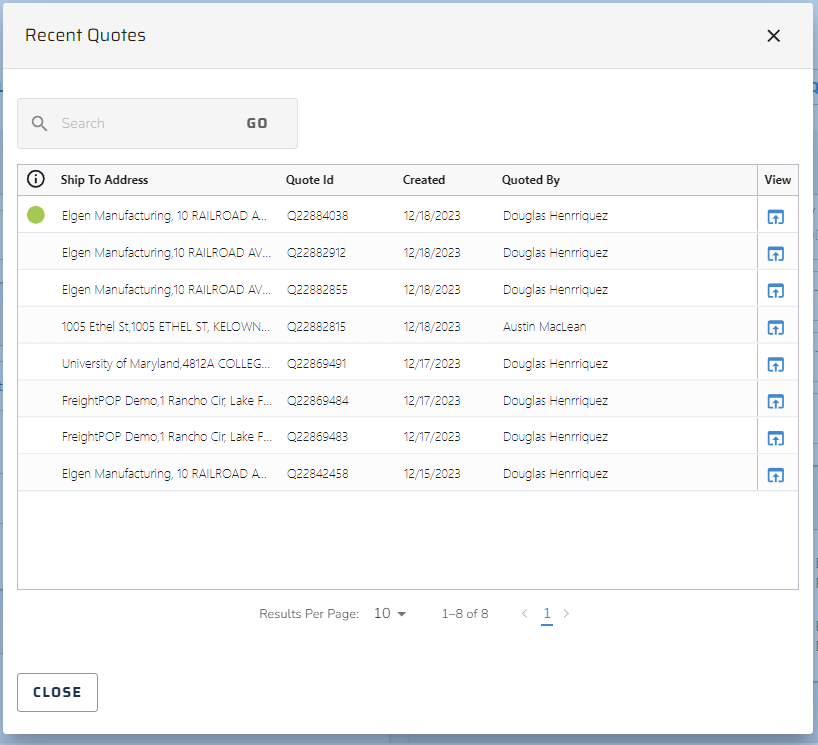Open view icon for quote Q22882912

click(775, 254)
